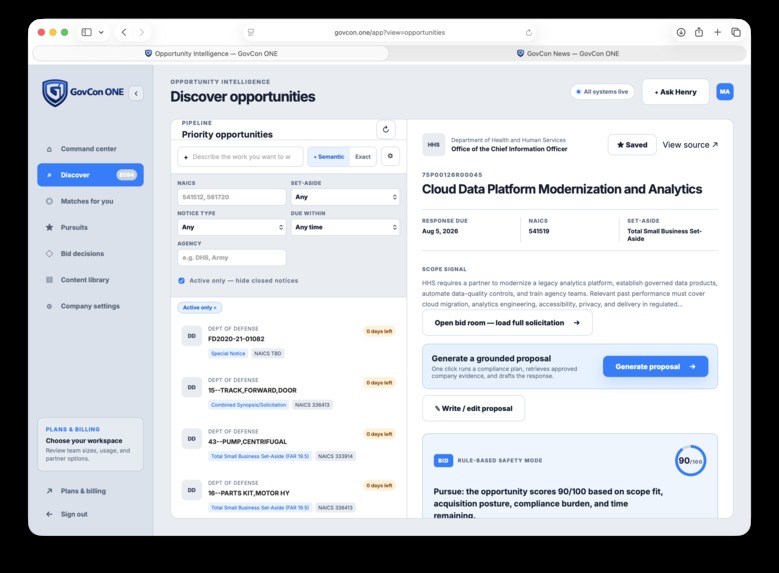Image resolution: width=779 pixels, height=573 pixels.
Task: Open the Due Within dropdown
Action: point(345,227)
